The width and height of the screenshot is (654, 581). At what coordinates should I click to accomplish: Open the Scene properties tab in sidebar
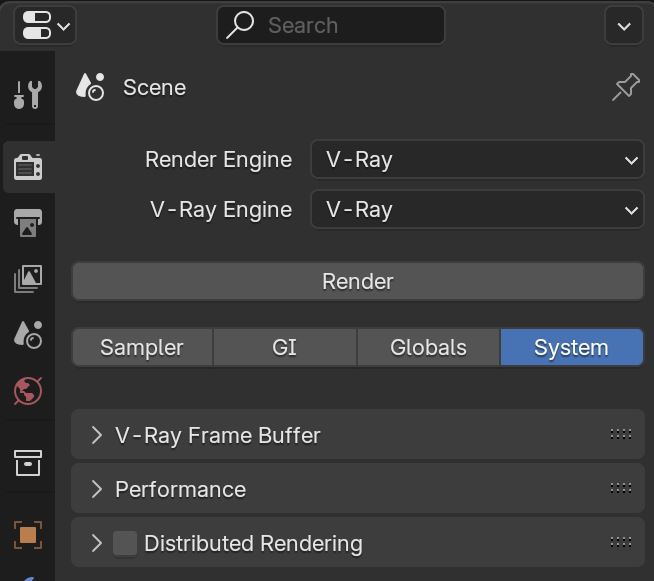click(x=28, y=335)
